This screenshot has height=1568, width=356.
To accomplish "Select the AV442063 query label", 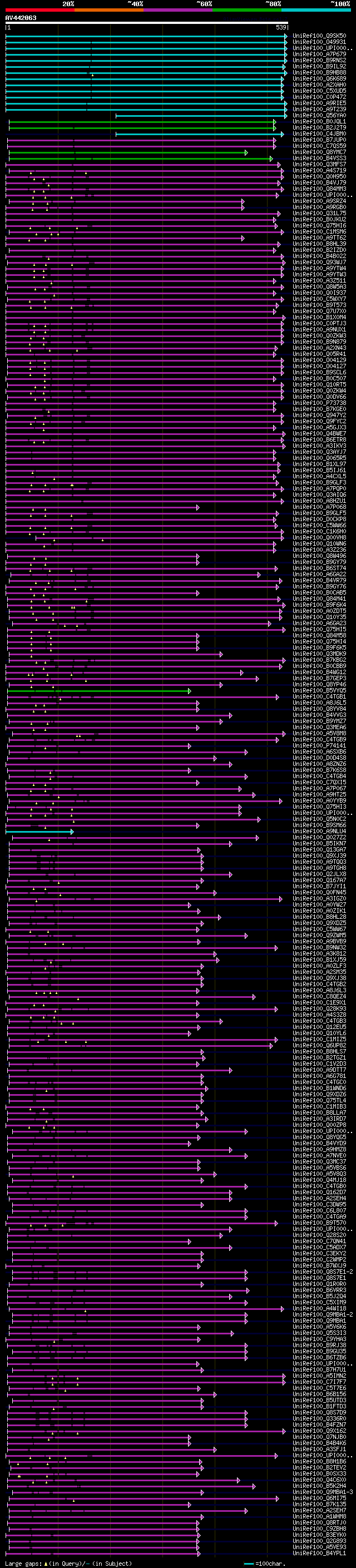I will [x=21, y=18].
